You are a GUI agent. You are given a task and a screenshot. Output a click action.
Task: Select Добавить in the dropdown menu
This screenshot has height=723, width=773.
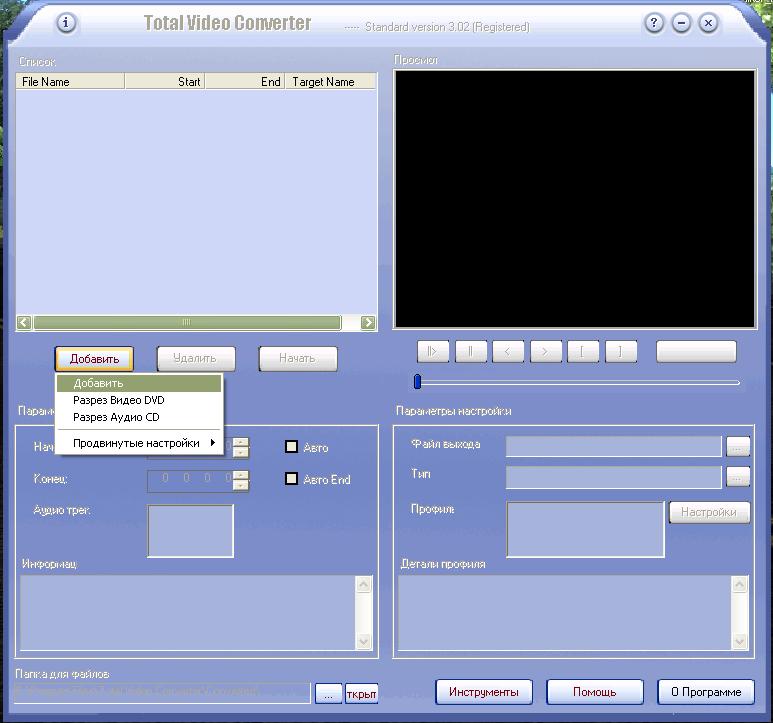(139, 383)
